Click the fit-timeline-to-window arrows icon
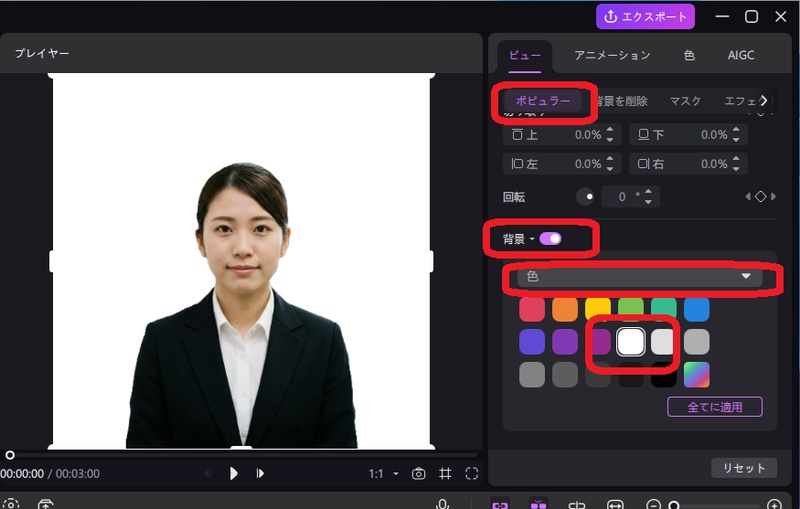This screenshot has width=800, height=509. 615,504
